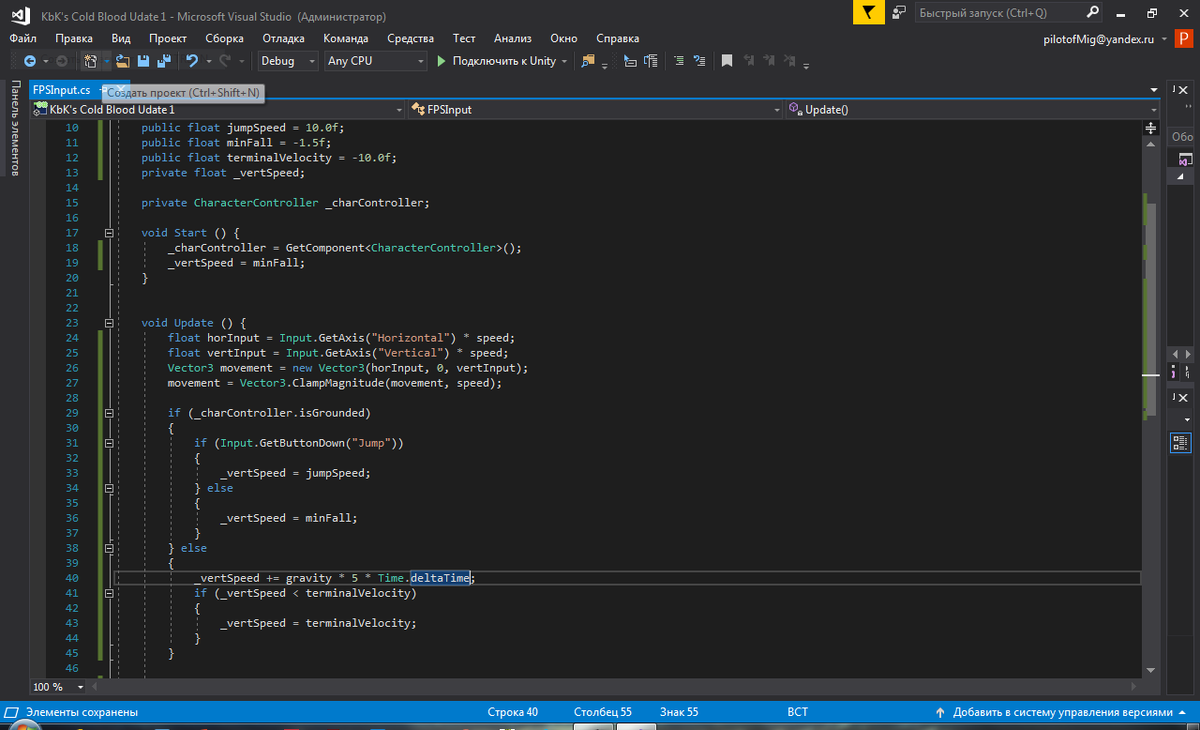
Task: Click the icon right after the toolbar separator
Action: click(630, 61)
